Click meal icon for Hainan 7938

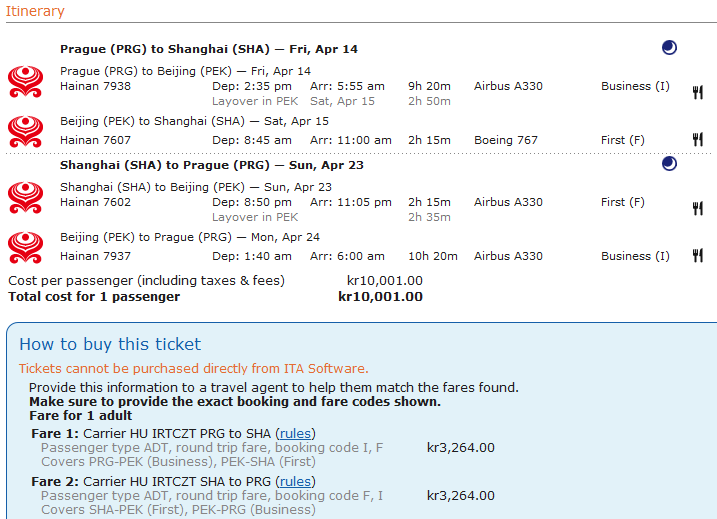[x=698, y=92]
